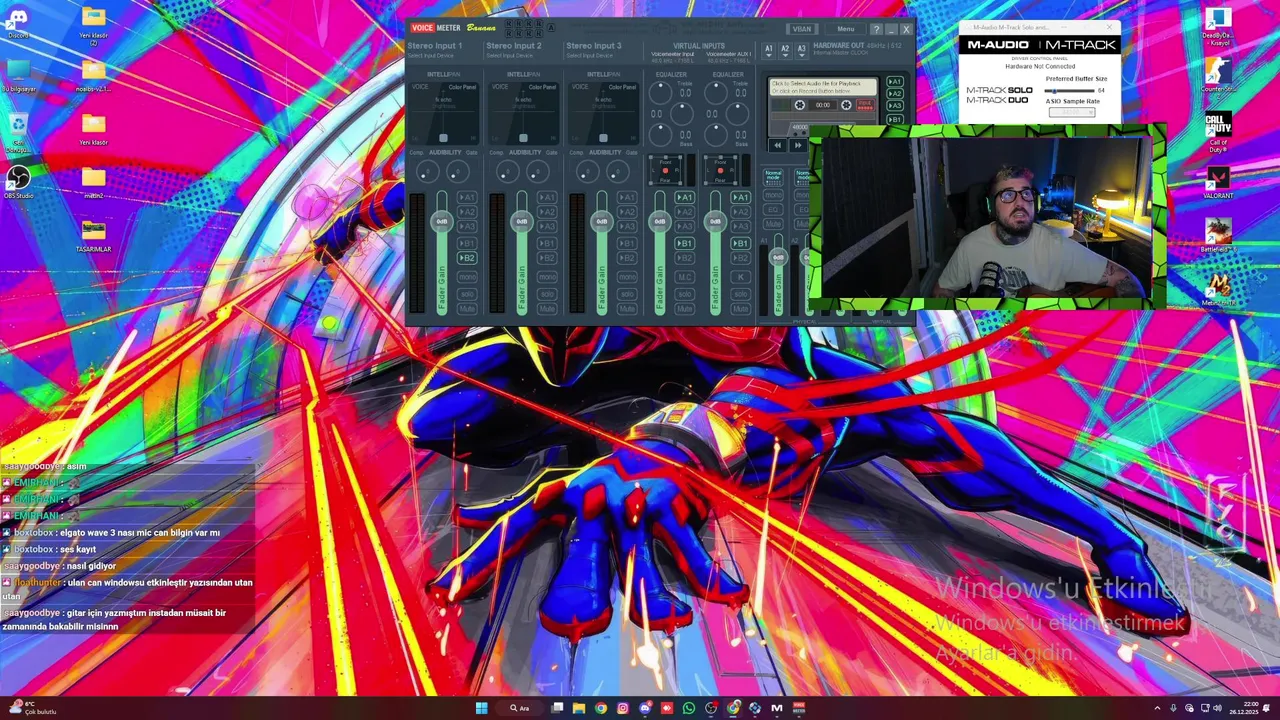Click the Voicemeeter Banana logo
1280x720 pixels.
pyautogui.click(x=452, y=28)
